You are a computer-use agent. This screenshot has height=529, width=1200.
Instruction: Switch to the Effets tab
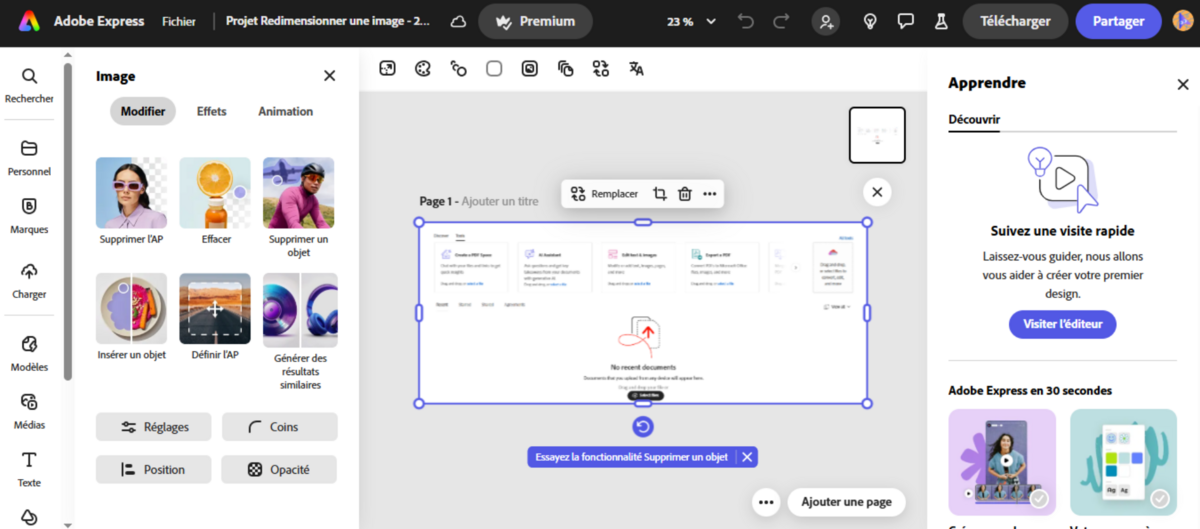211,111
